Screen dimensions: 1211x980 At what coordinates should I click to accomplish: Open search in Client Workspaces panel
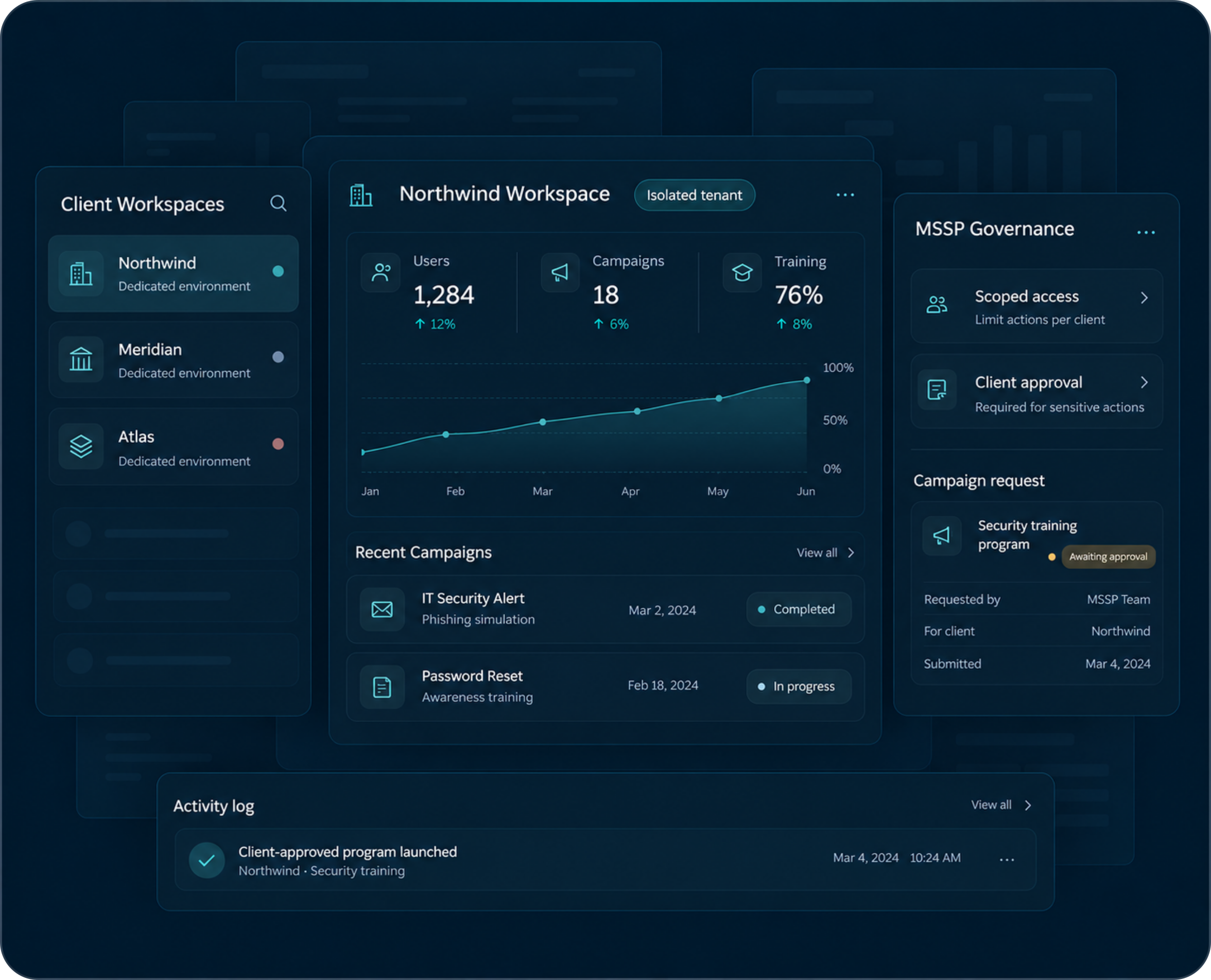click(278, 203)
